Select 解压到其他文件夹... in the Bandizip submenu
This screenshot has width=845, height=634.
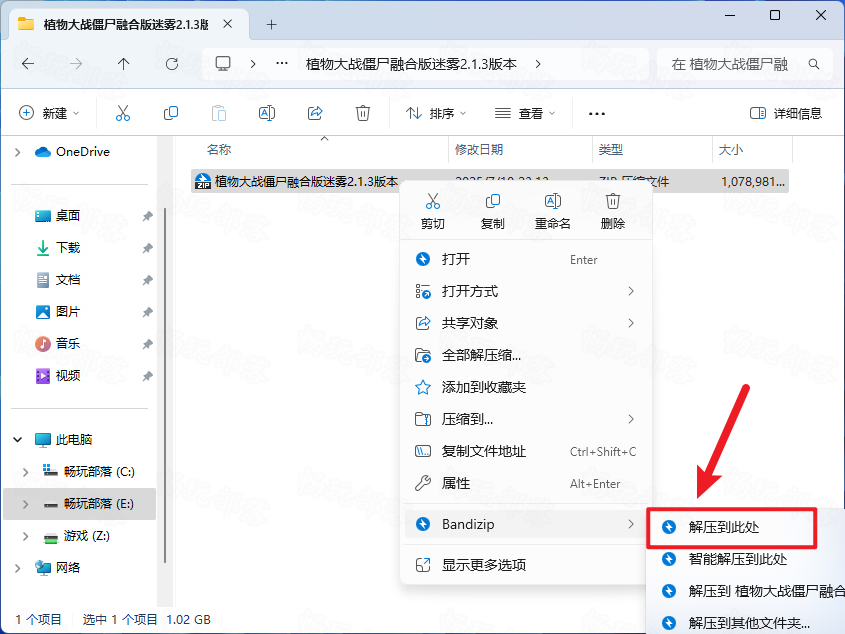pos(747,623)
